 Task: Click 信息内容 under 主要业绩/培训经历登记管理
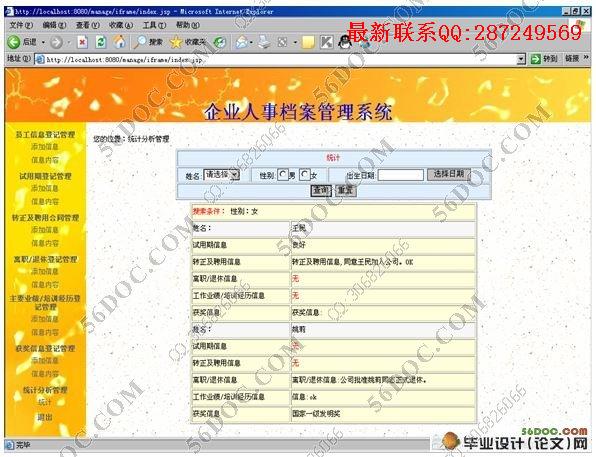[45, 332]
